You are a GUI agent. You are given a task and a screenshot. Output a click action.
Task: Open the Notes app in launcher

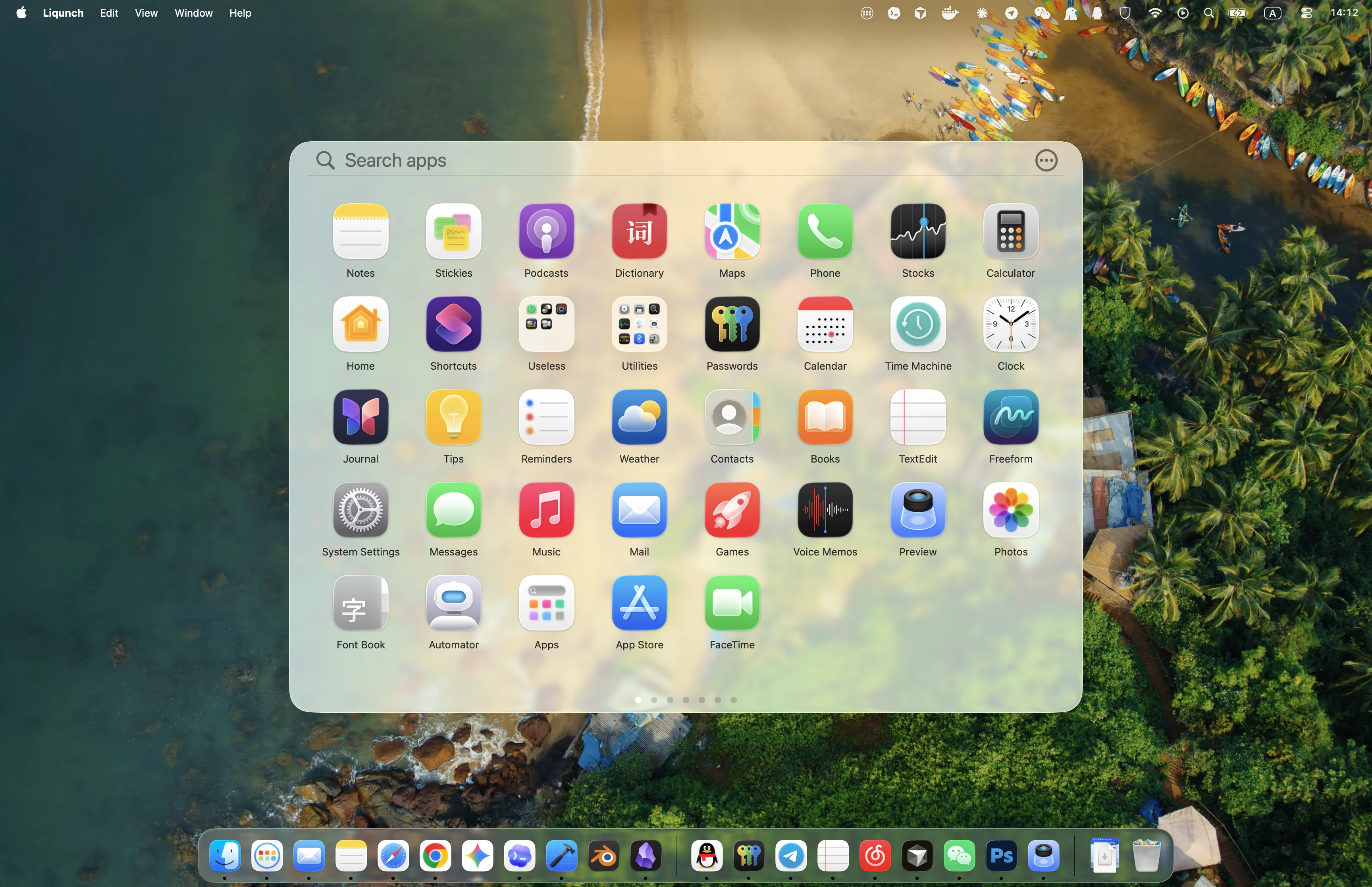pos(360,231)
